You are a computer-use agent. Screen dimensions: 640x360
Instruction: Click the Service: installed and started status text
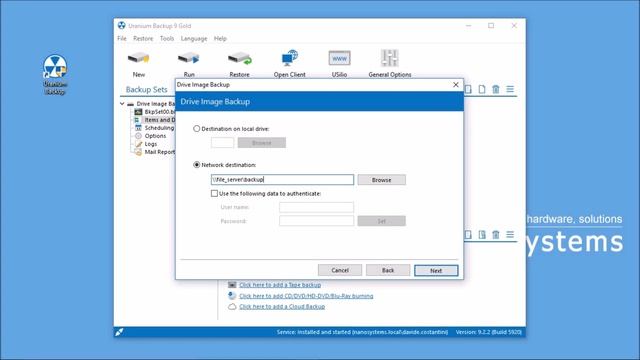pyautogui.click(x=362, y=332)
